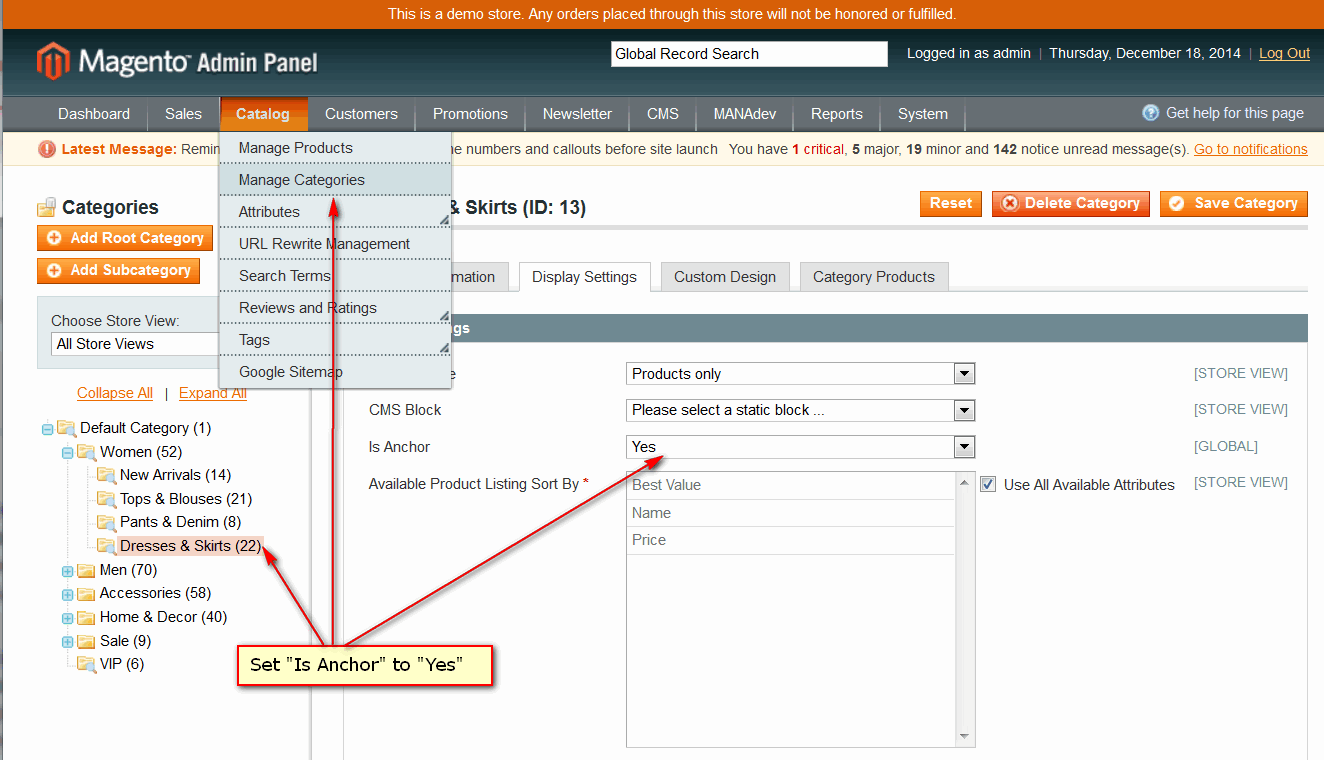Click Add Subcategory button
This screenshot has height=760, width=1324.
click(118, 270)
